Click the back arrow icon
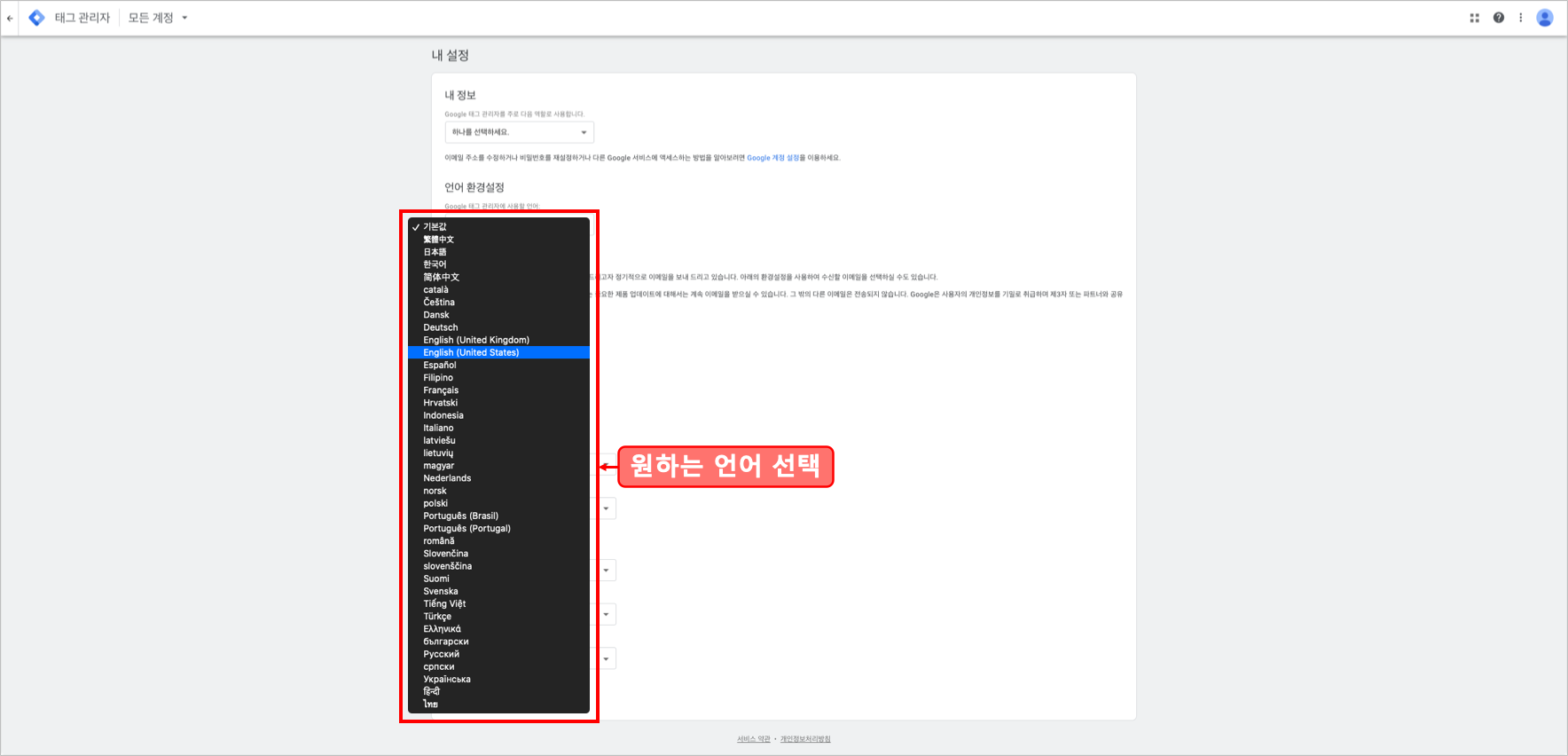 point(10,18)
